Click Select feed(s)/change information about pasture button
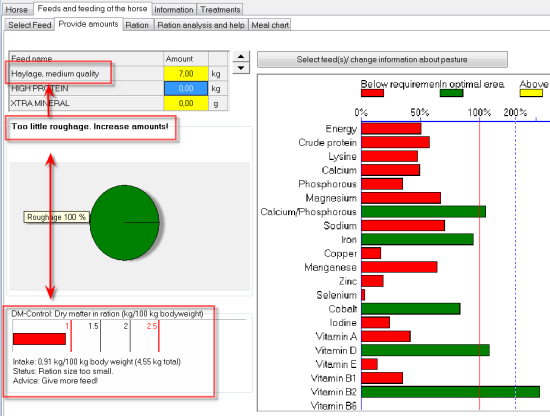 coord(382,59)
